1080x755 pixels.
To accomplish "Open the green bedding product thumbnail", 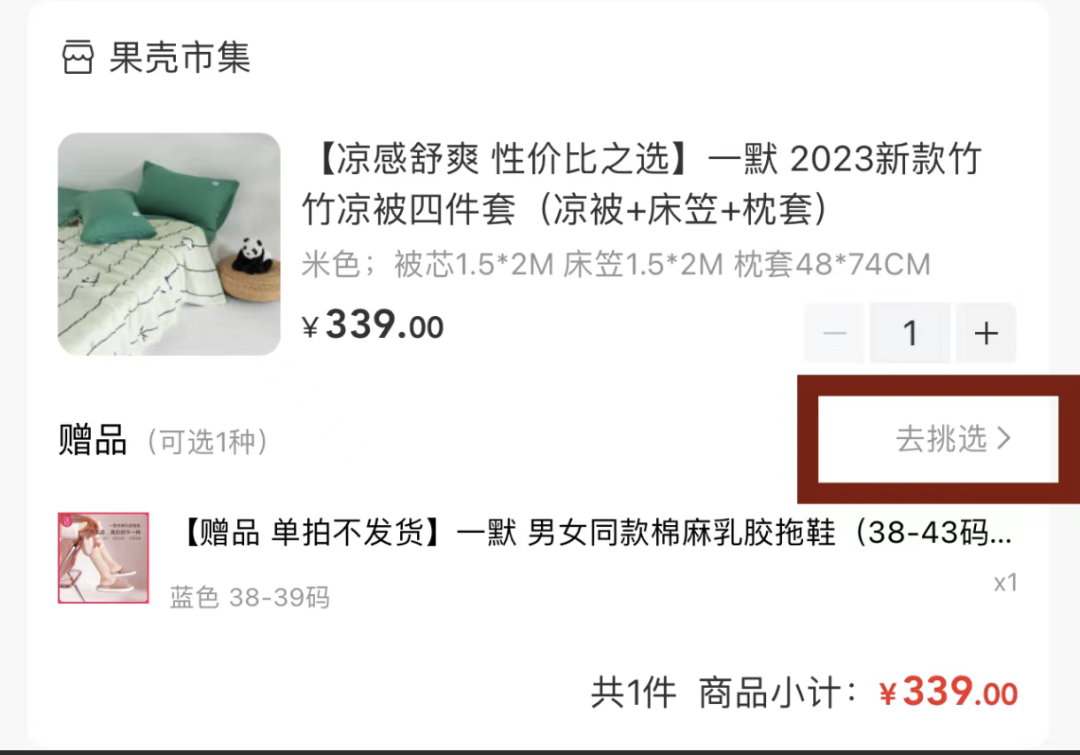I will point(169,244).
